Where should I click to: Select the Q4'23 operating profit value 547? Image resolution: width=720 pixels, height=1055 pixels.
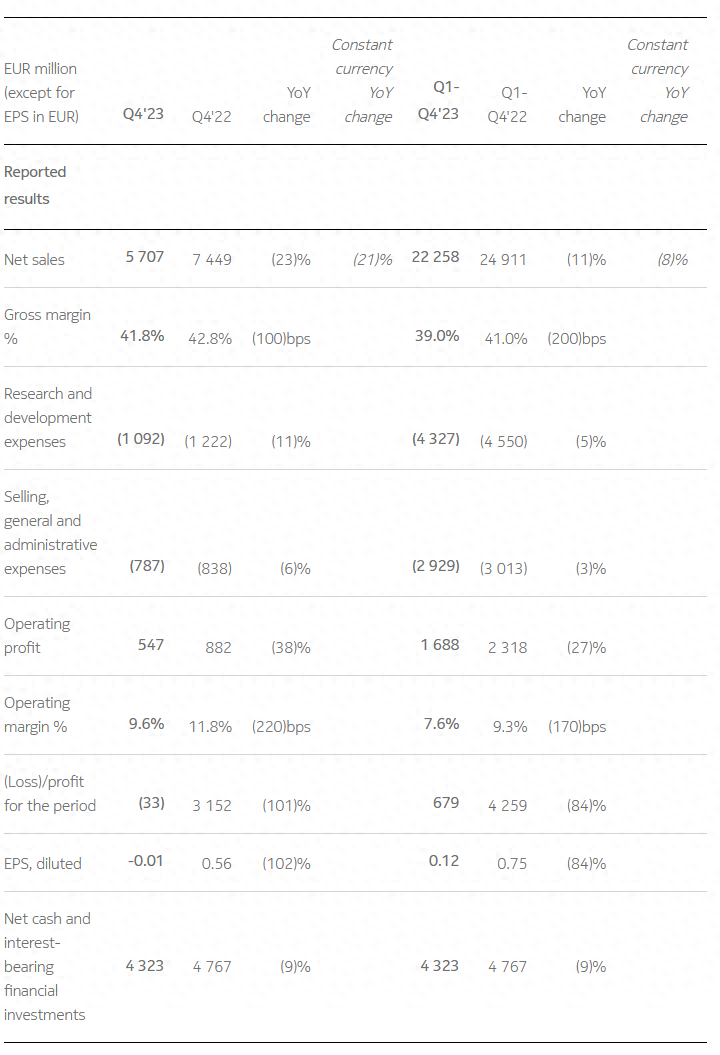pyautogui.click(x=151, y=646)
